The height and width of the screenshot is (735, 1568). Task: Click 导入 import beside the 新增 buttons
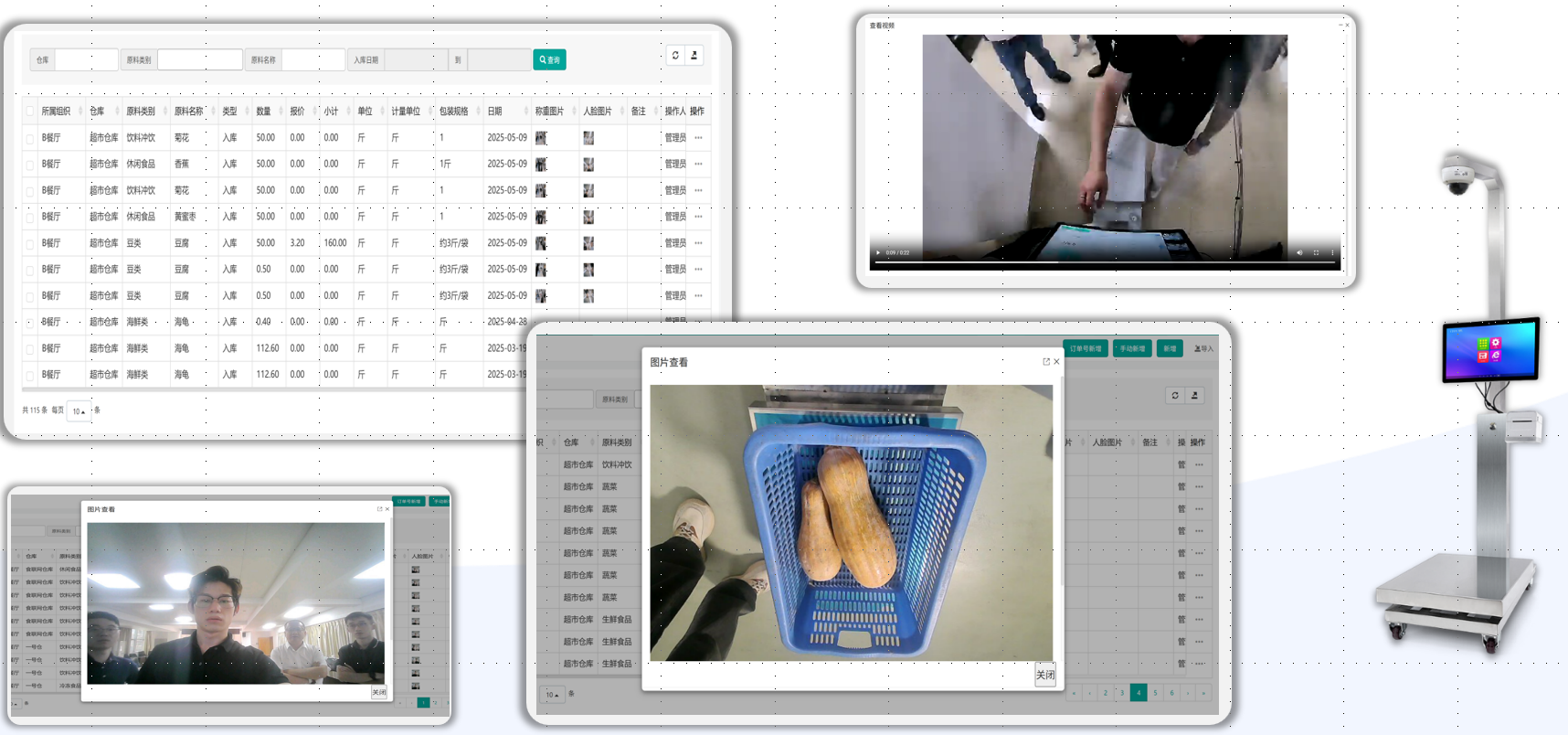pyautogui.click(x=1204, y=348)
